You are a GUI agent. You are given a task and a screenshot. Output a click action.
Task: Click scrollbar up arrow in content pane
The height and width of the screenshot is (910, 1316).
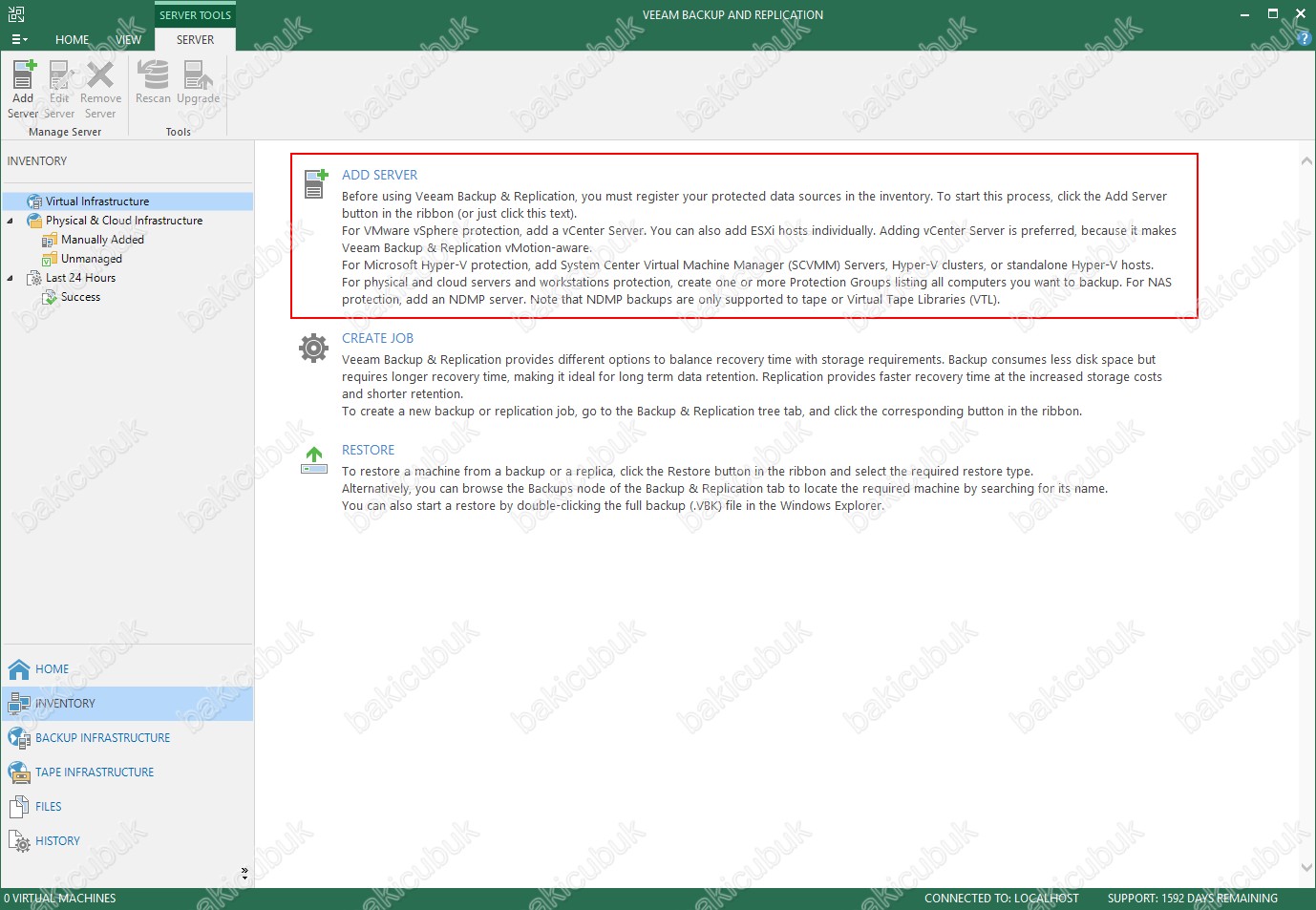(x=1306, y=161)
